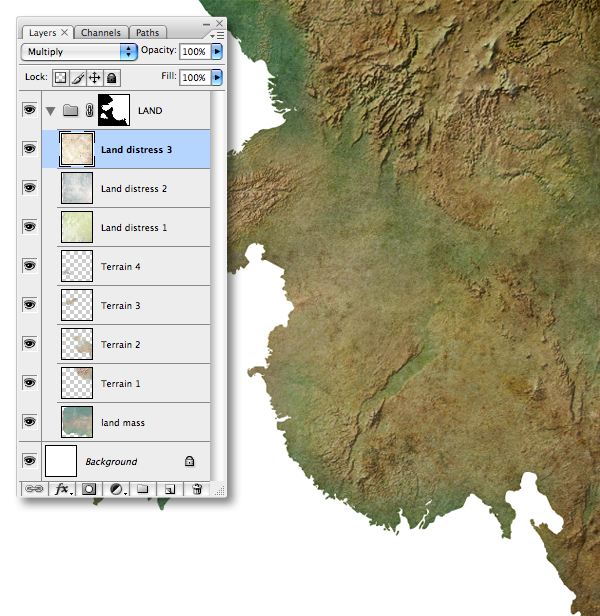Open the Opacity slider arrow
This screenshot has width=600, height=616.
coord(217,51)
